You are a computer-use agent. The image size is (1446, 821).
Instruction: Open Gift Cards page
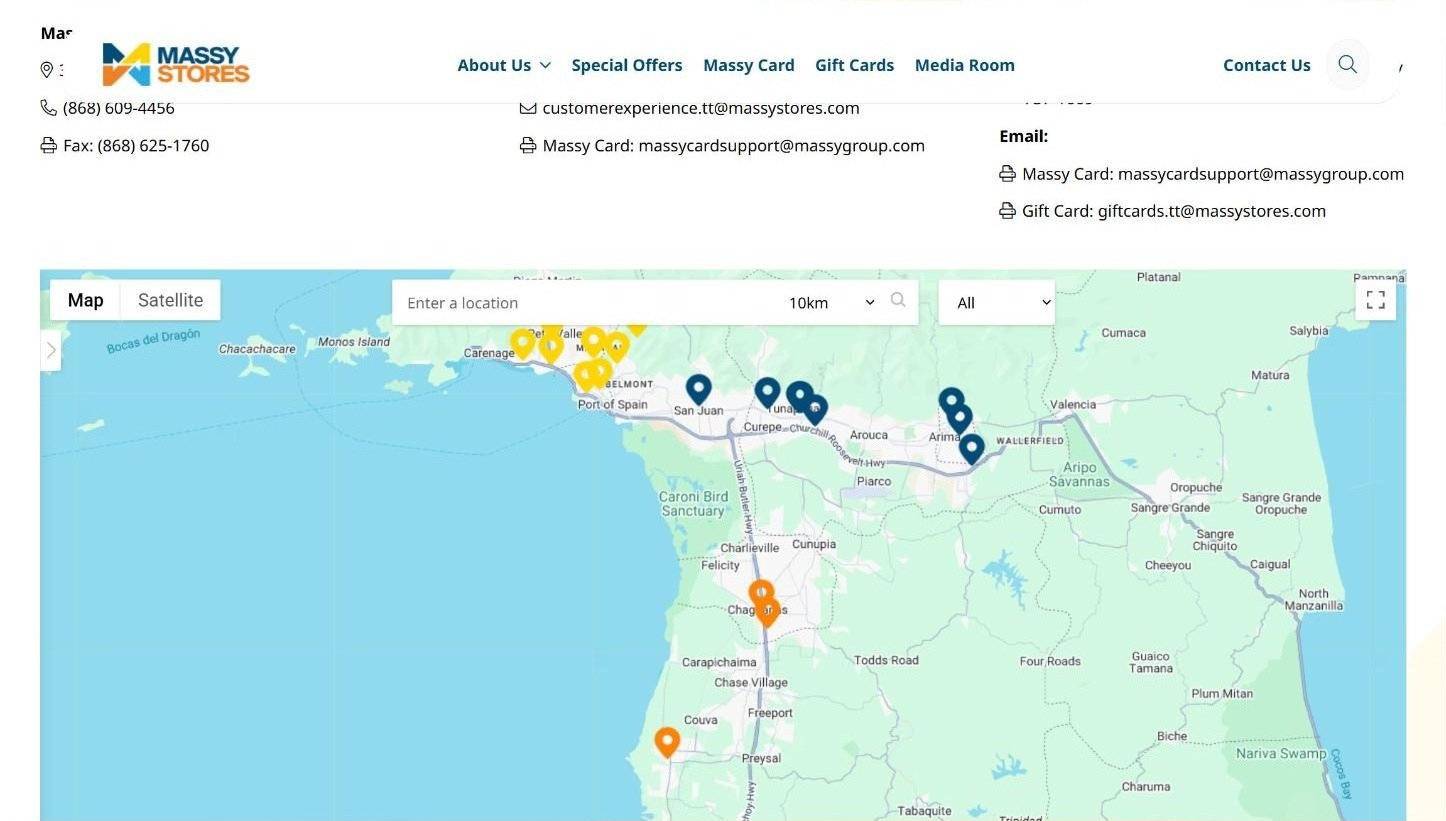(855, 65)
